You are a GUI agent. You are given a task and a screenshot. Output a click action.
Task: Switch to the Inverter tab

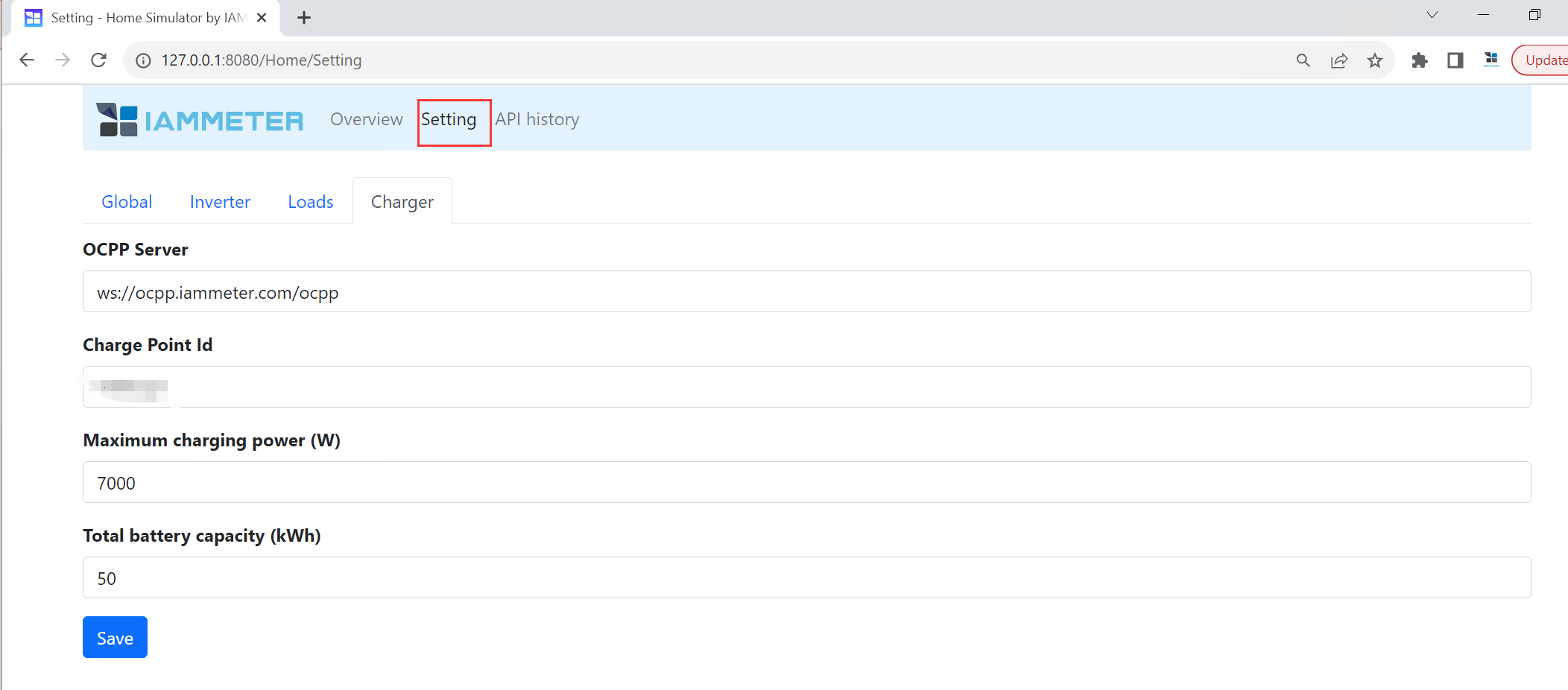tap(220, 202)
